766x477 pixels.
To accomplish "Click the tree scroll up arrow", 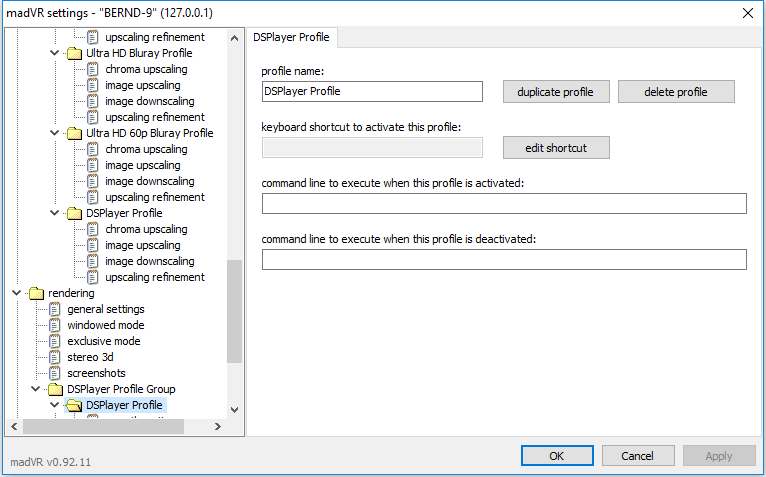I will coord(234,38).
